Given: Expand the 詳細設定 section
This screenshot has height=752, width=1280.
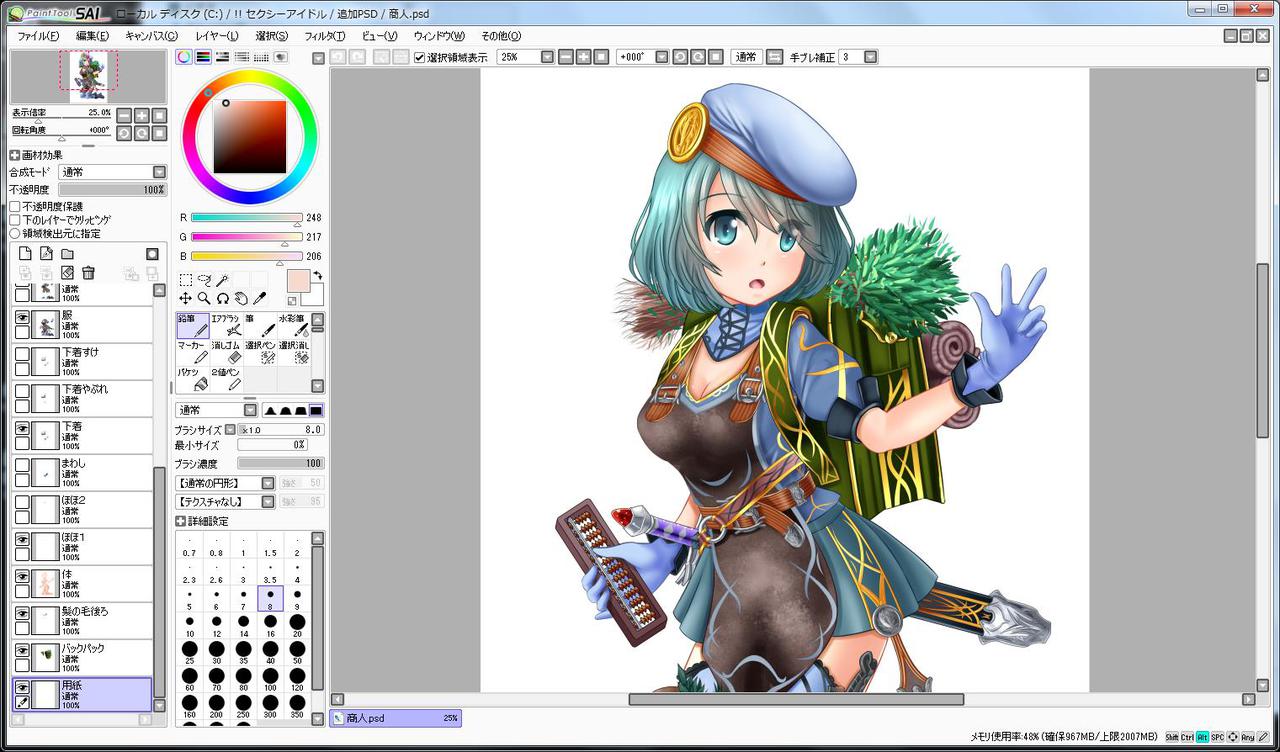Looking at the screenshot, I should click(180, 521).
